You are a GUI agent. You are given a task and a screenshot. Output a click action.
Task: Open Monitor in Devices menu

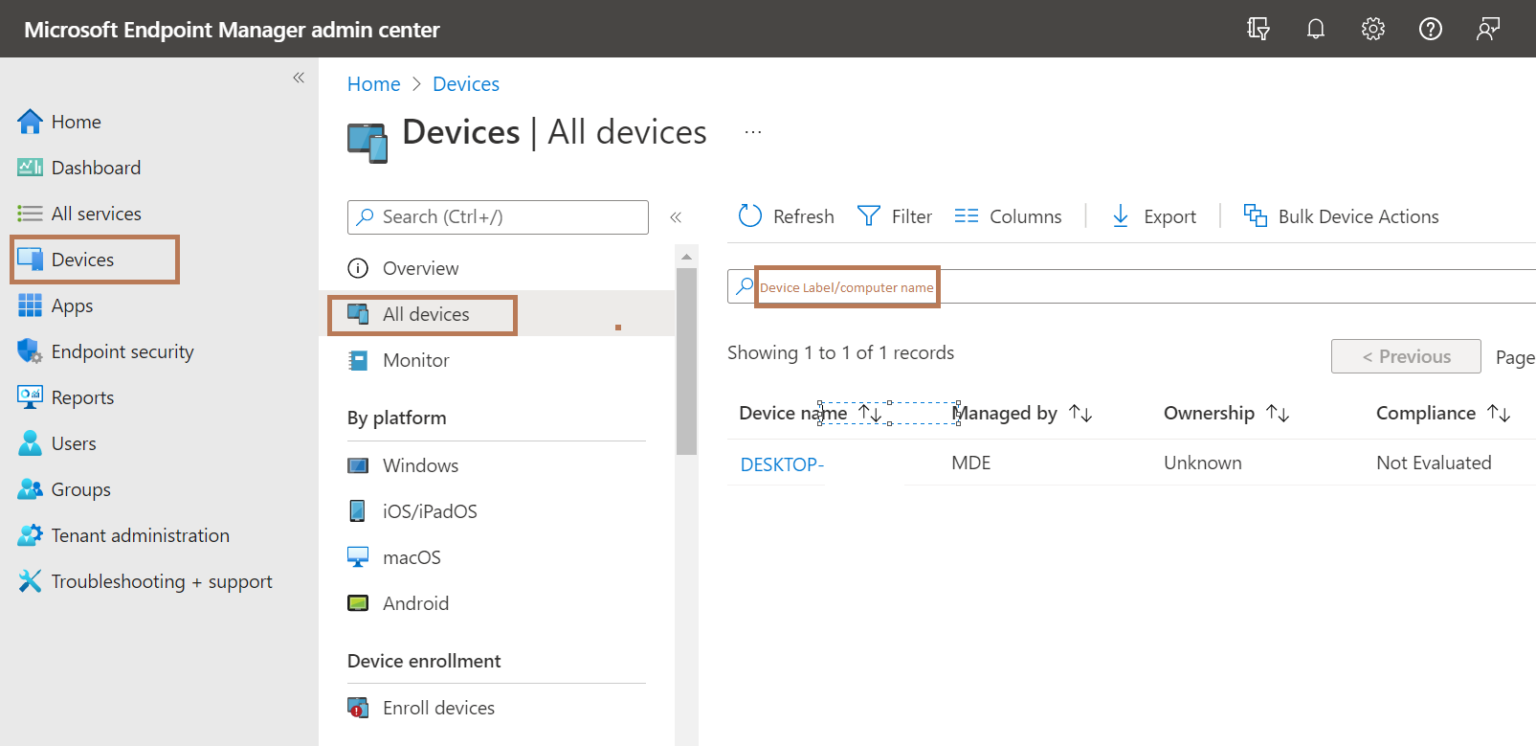click(416, 360)
